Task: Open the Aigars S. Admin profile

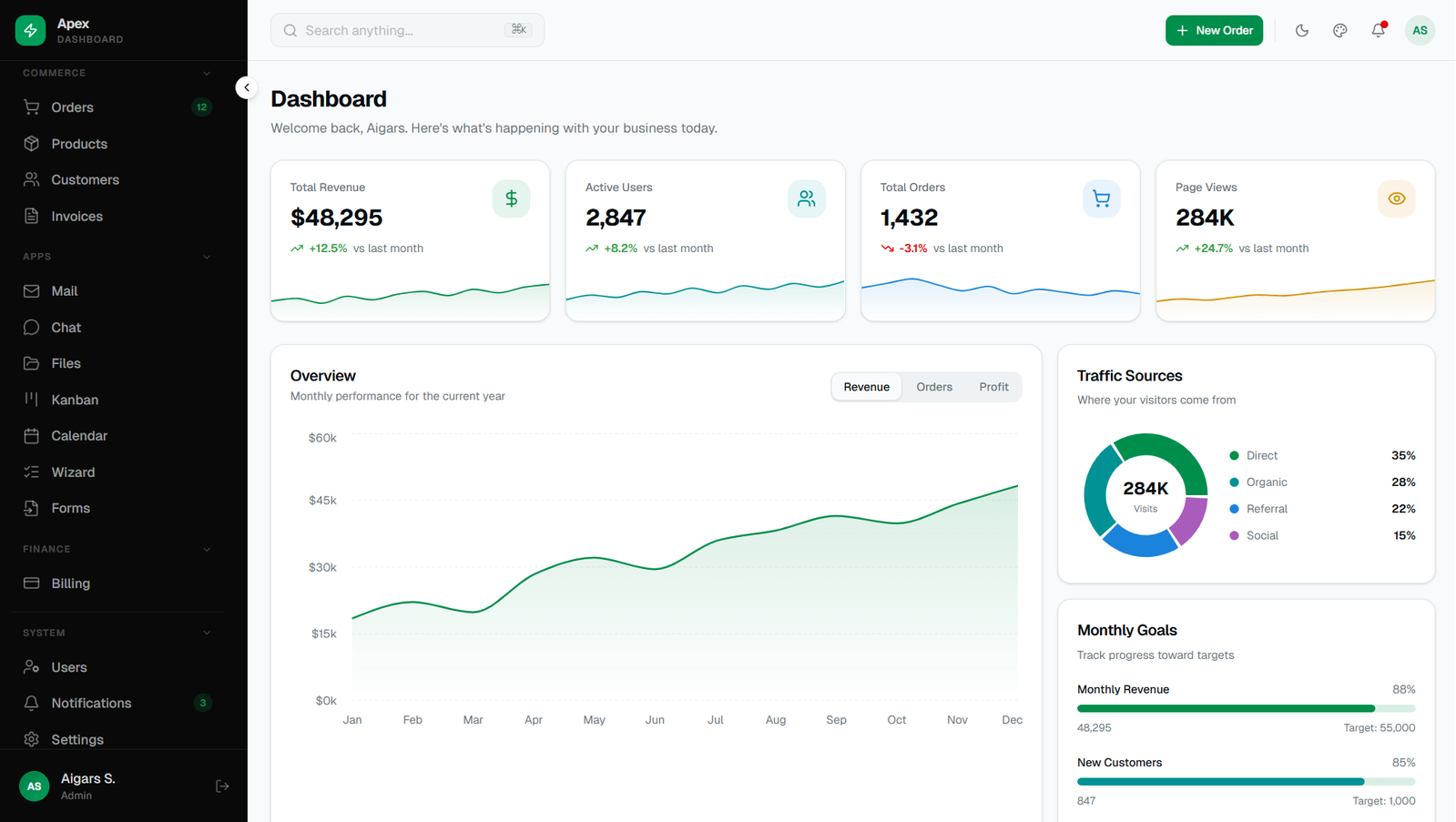Action: coord(88,786)
